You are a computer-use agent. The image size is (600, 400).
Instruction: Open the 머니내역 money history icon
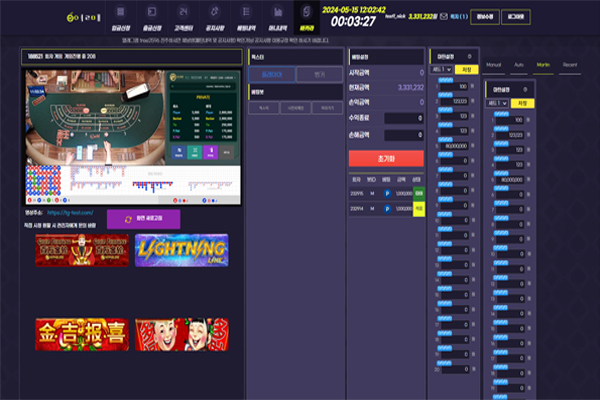[x=307, y=15]
